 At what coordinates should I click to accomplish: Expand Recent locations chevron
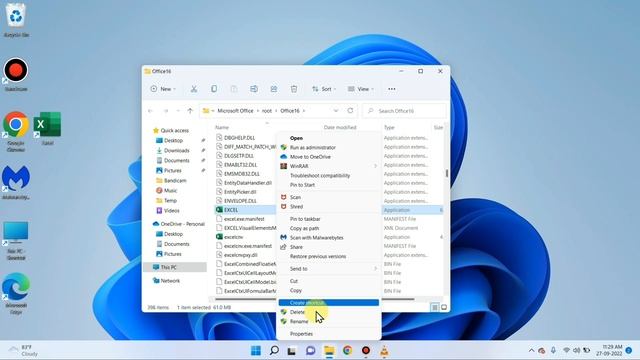[x=178, y=111]
